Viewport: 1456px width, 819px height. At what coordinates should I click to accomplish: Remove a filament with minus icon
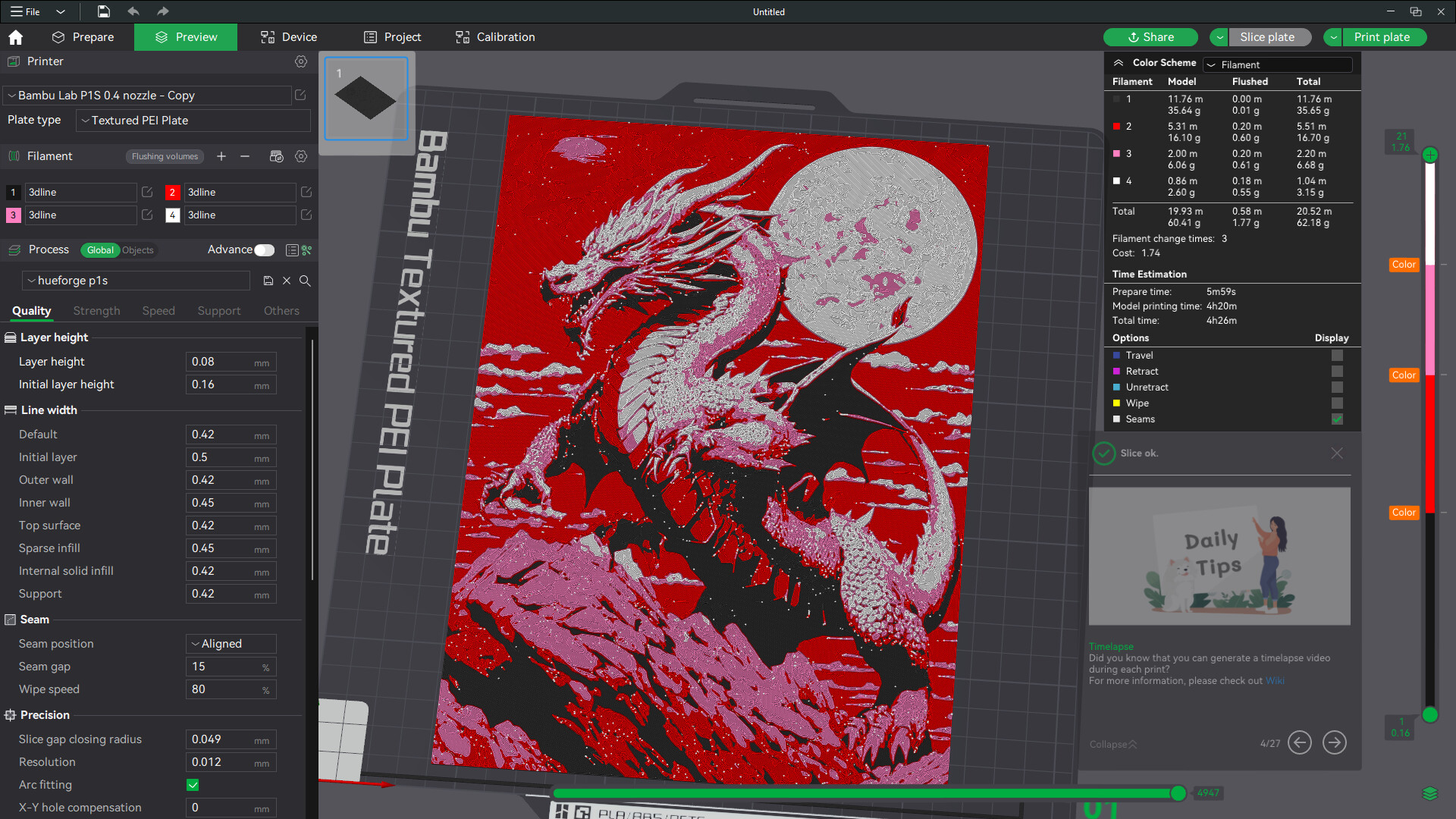(245, 156)
